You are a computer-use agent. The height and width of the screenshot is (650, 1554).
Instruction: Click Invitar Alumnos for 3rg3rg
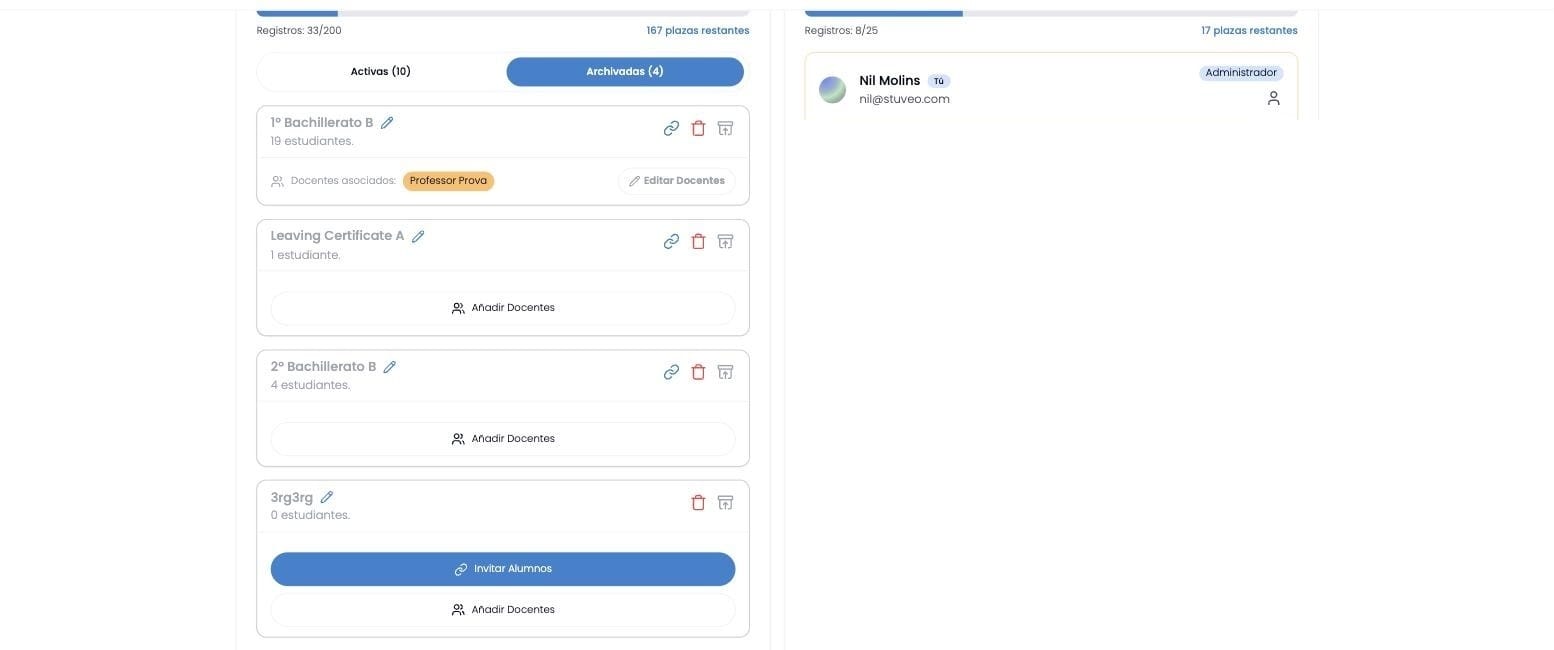tap(503, 569)
